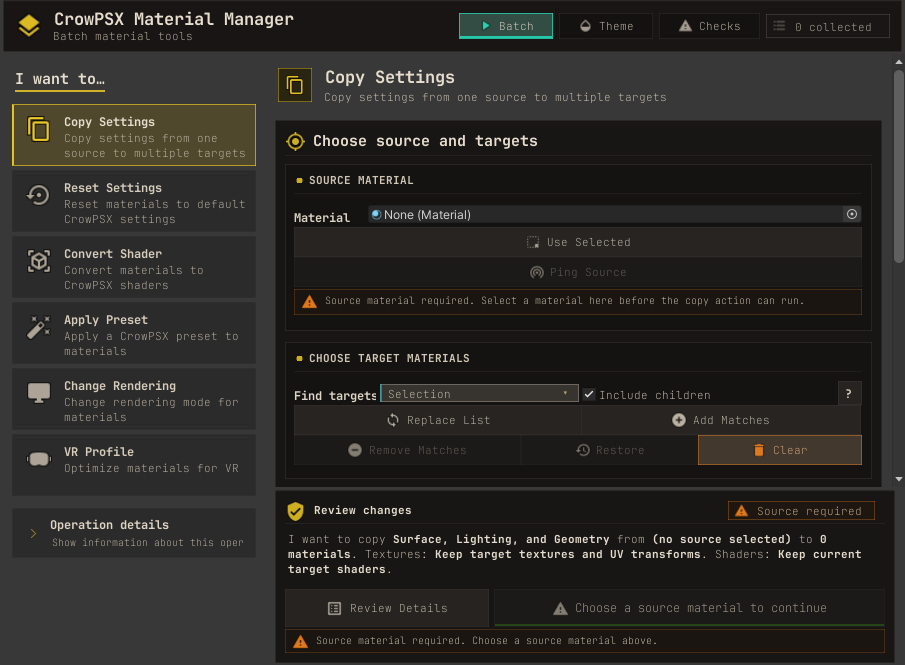Click the Choose source and targets target icon

point(296,141)
